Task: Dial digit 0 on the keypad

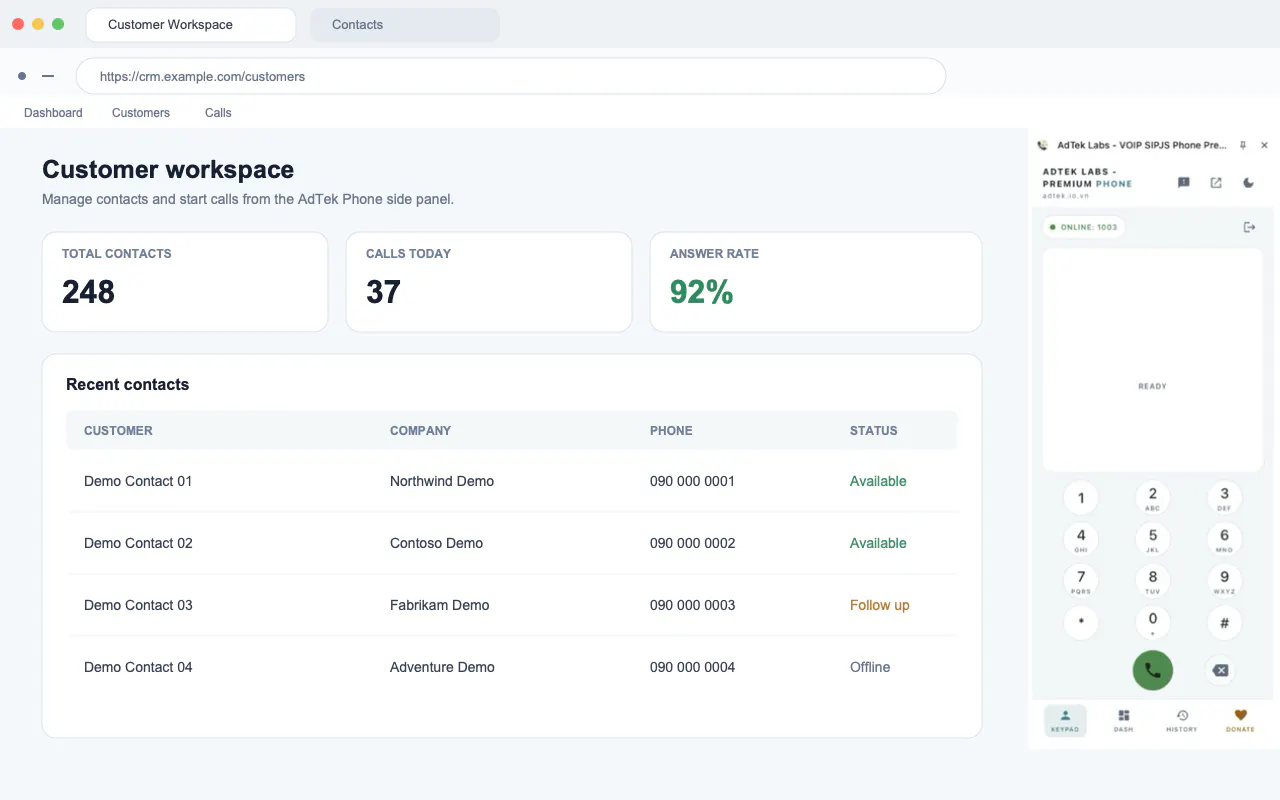Action: point(1152,623)
